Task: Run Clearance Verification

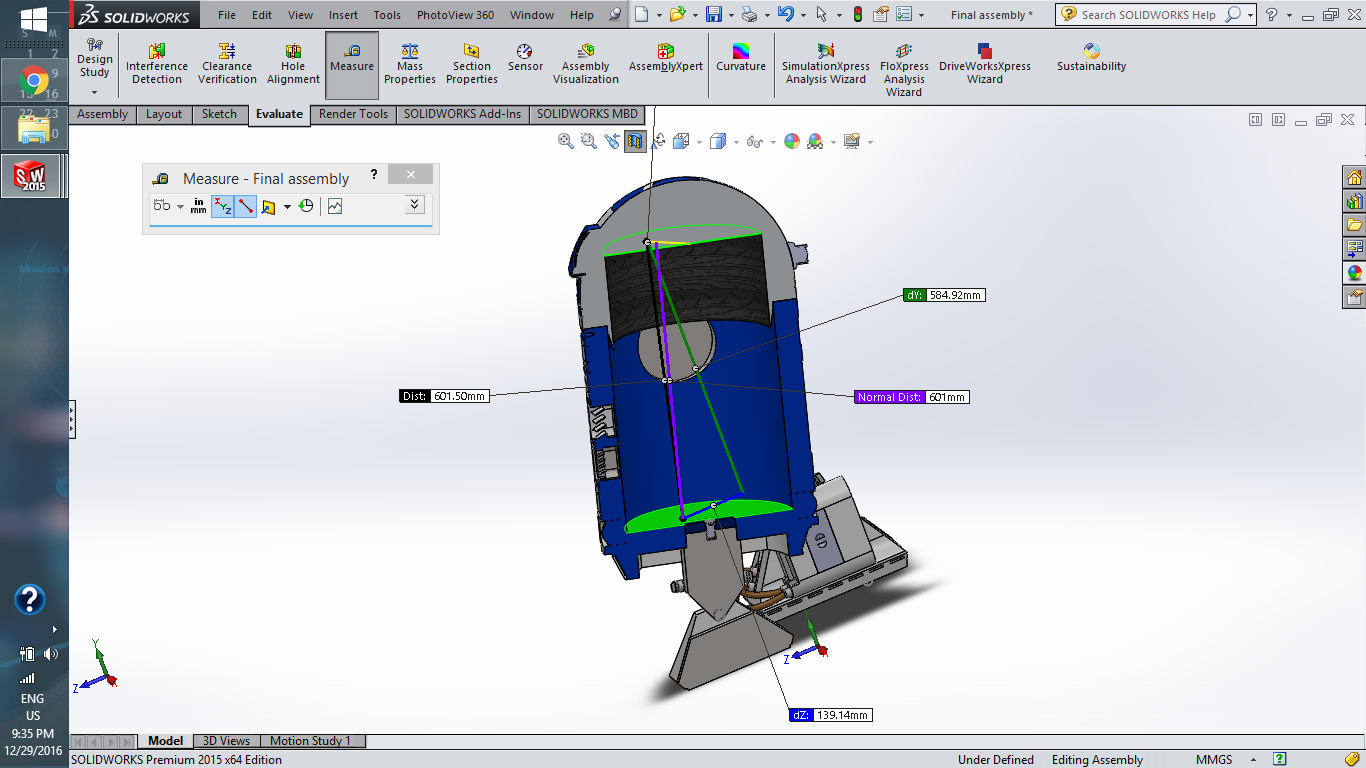Action: [x=227, y=65]
